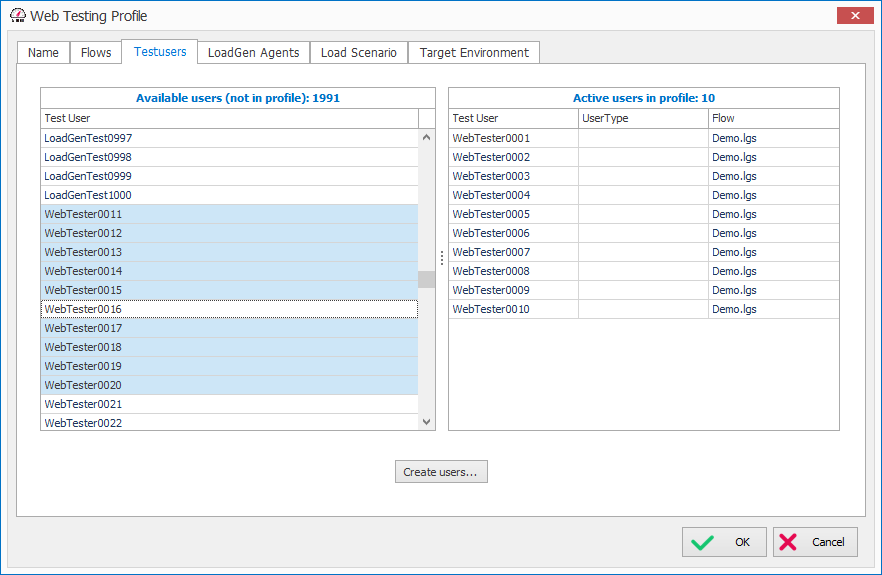Select WebTester0017 row
The width and height of the screenshot is (882, 575).
[x=230, y=328]
